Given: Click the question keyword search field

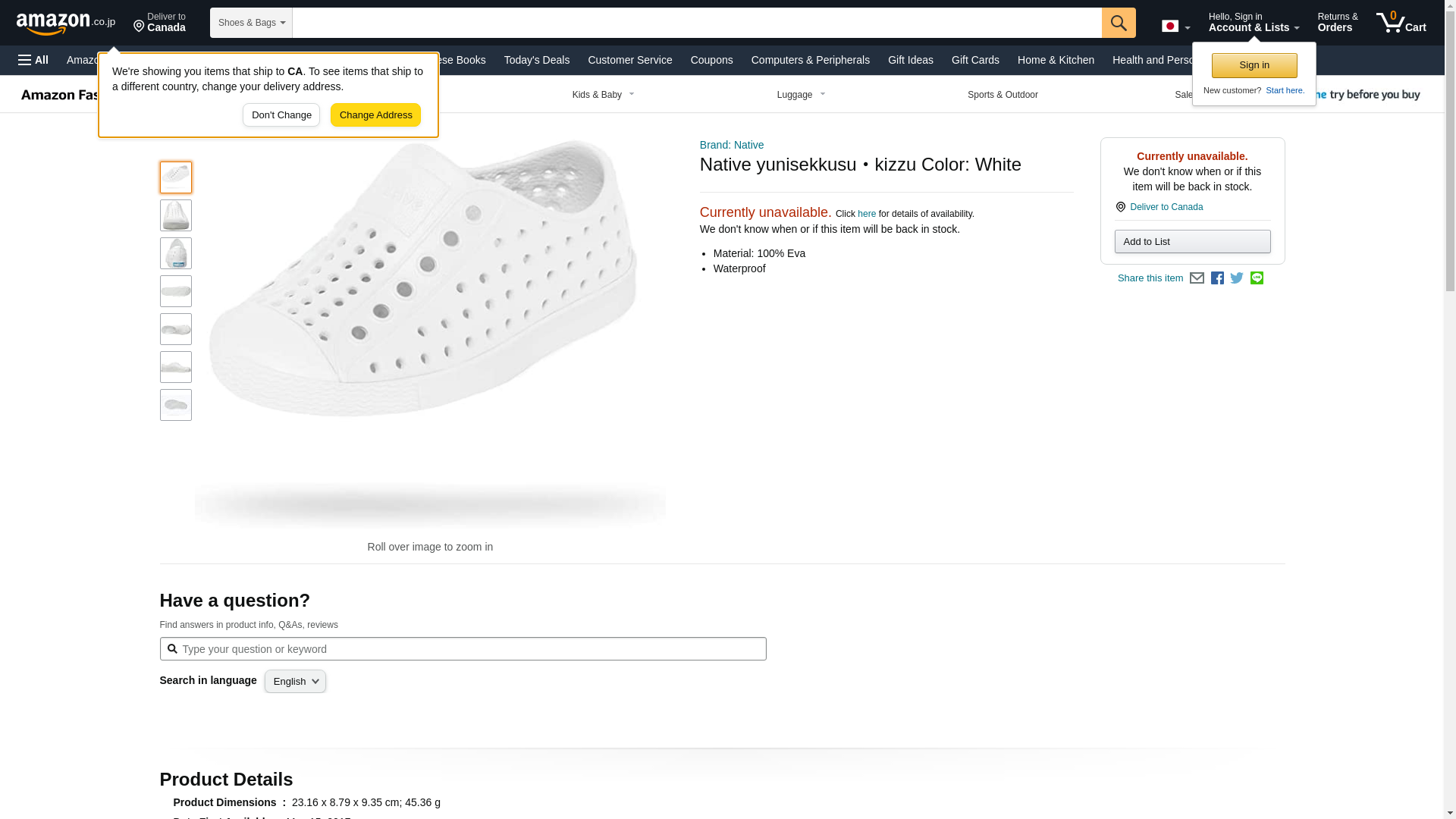Looking at the screenshot, I should pos(470,649).
